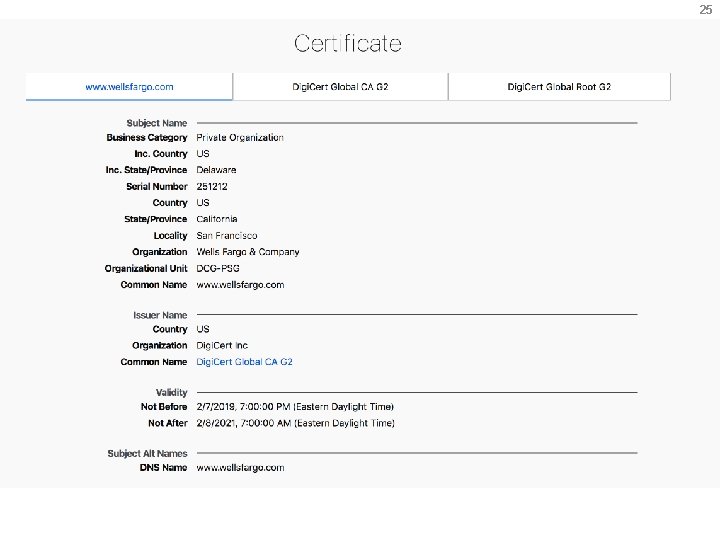The height and width of the screenshot is (540, 720).
Task: Click the Issuer Name section heading
Action: coord(160,315)
